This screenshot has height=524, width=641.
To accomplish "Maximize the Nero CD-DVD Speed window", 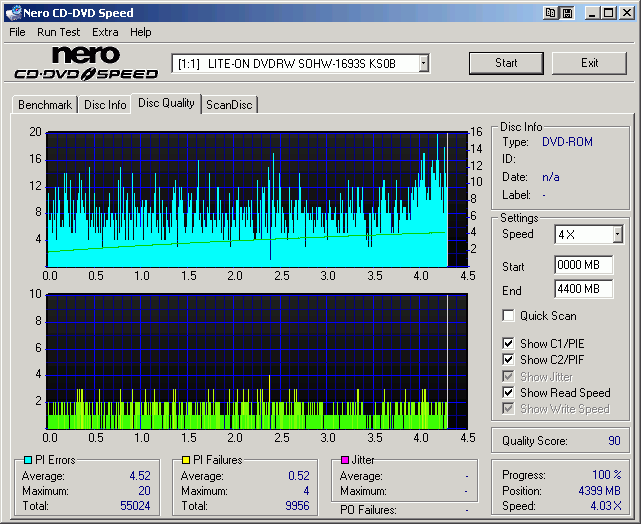I will coord(609,12).
